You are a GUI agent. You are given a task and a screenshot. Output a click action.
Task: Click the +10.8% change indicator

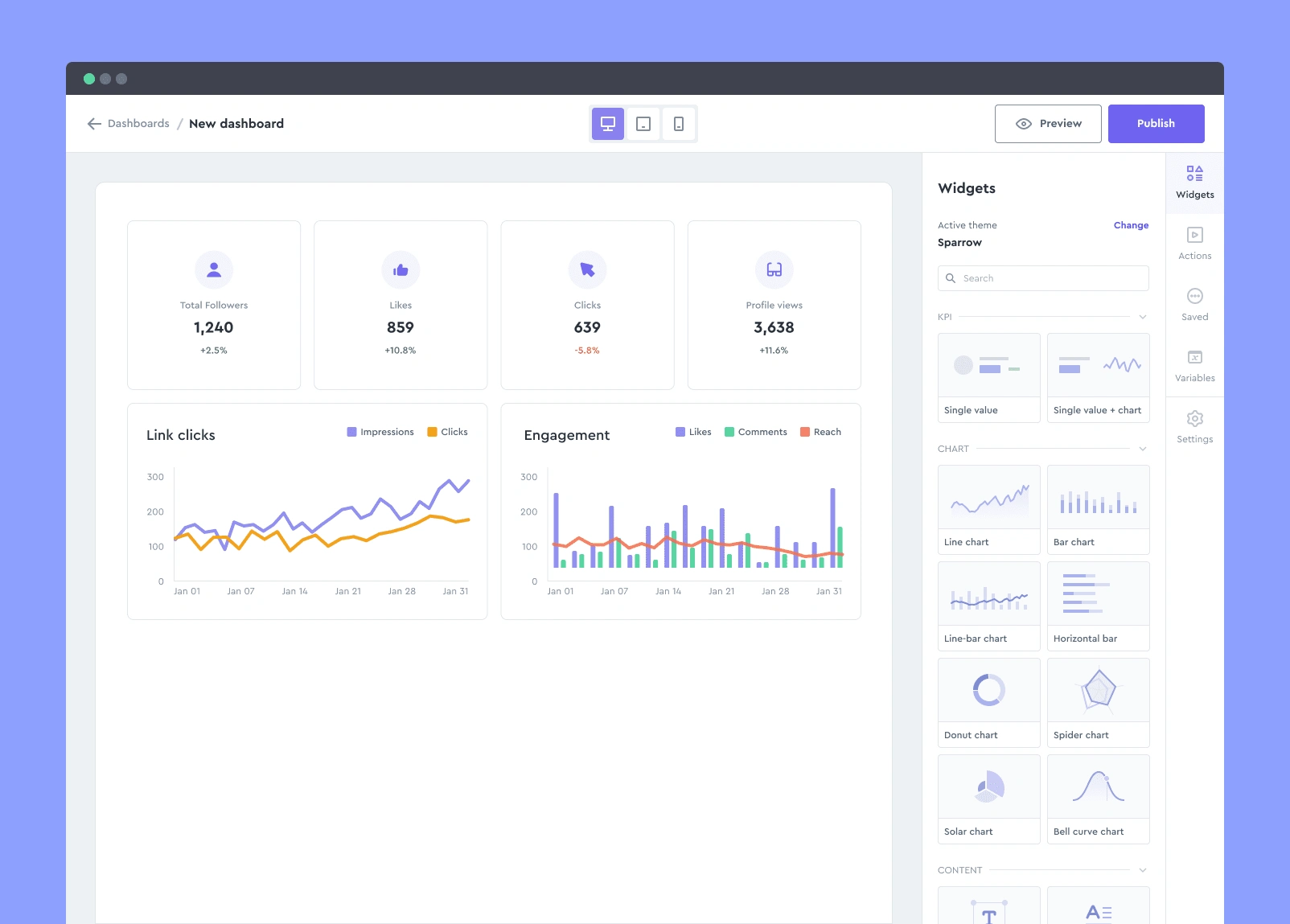401,351
